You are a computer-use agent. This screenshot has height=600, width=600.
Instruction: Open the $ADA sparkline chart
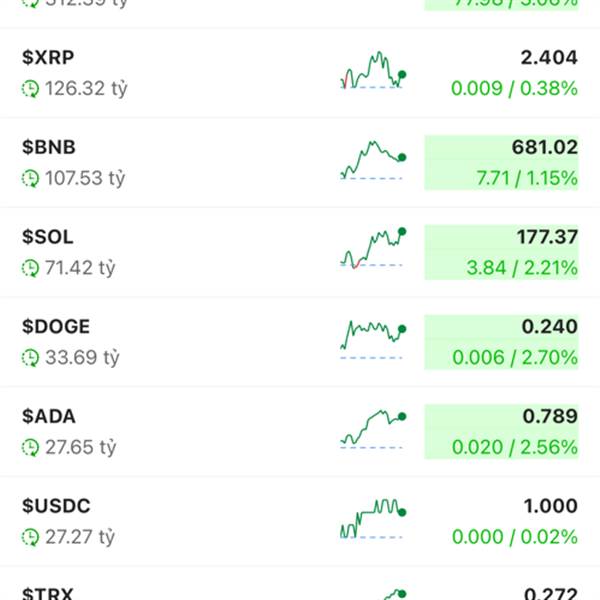pyautogui.click(x=373, y=429)
